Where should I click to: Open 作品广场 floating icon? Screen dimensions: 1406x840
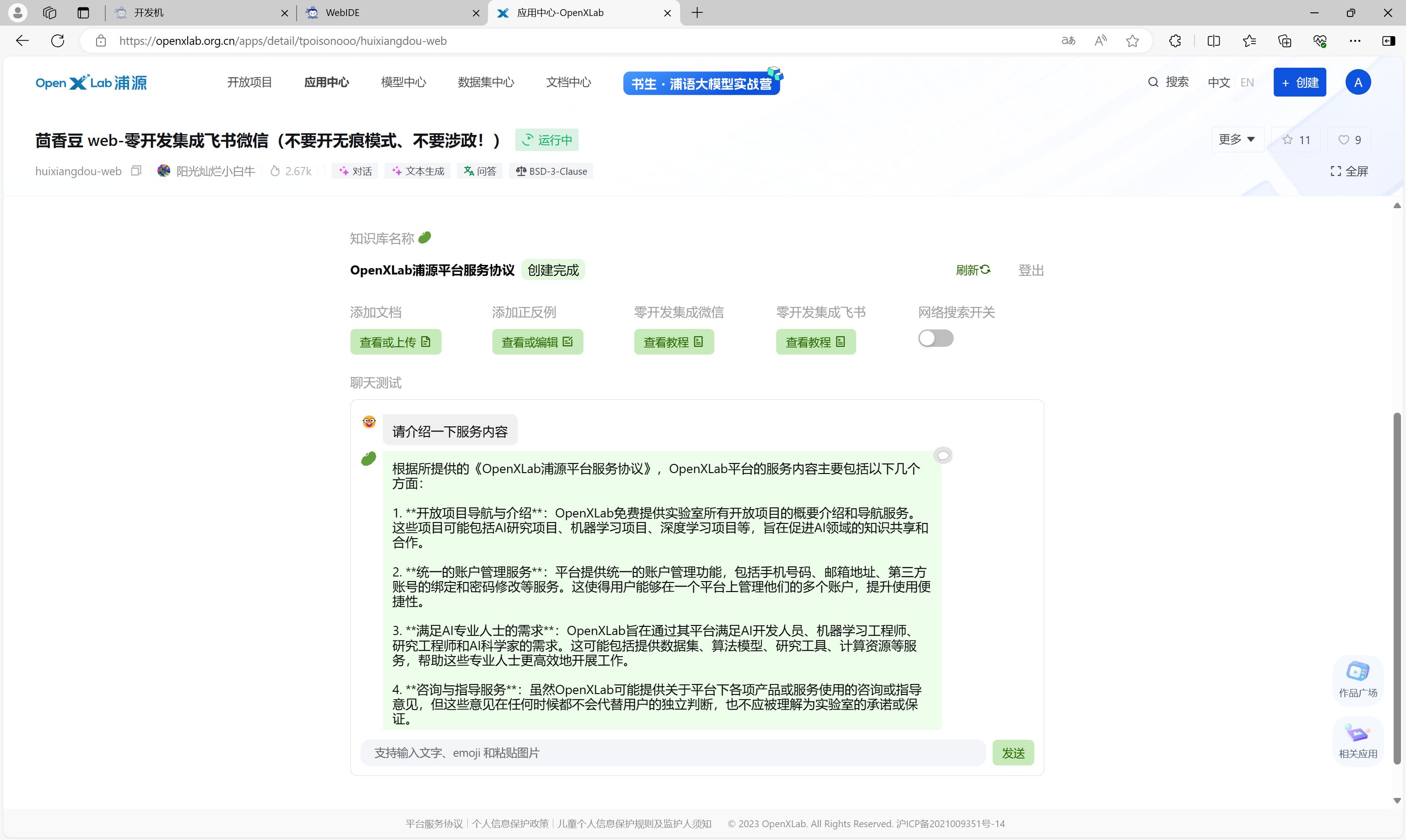pos(1357,680)
